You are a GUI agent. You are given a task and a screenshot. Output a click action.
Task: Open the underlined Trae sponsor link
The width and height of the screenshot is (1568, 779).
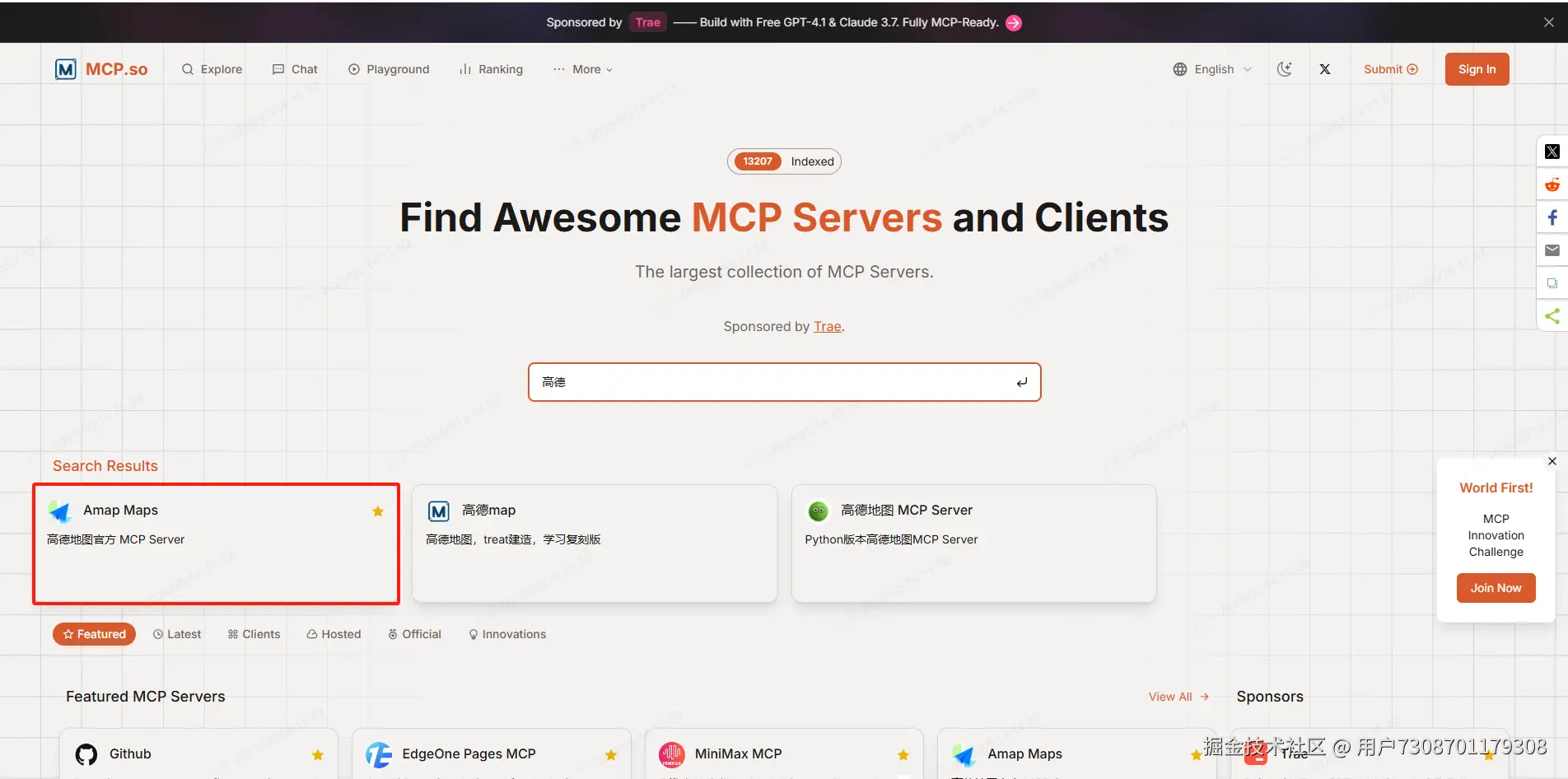tap(828, 326)
